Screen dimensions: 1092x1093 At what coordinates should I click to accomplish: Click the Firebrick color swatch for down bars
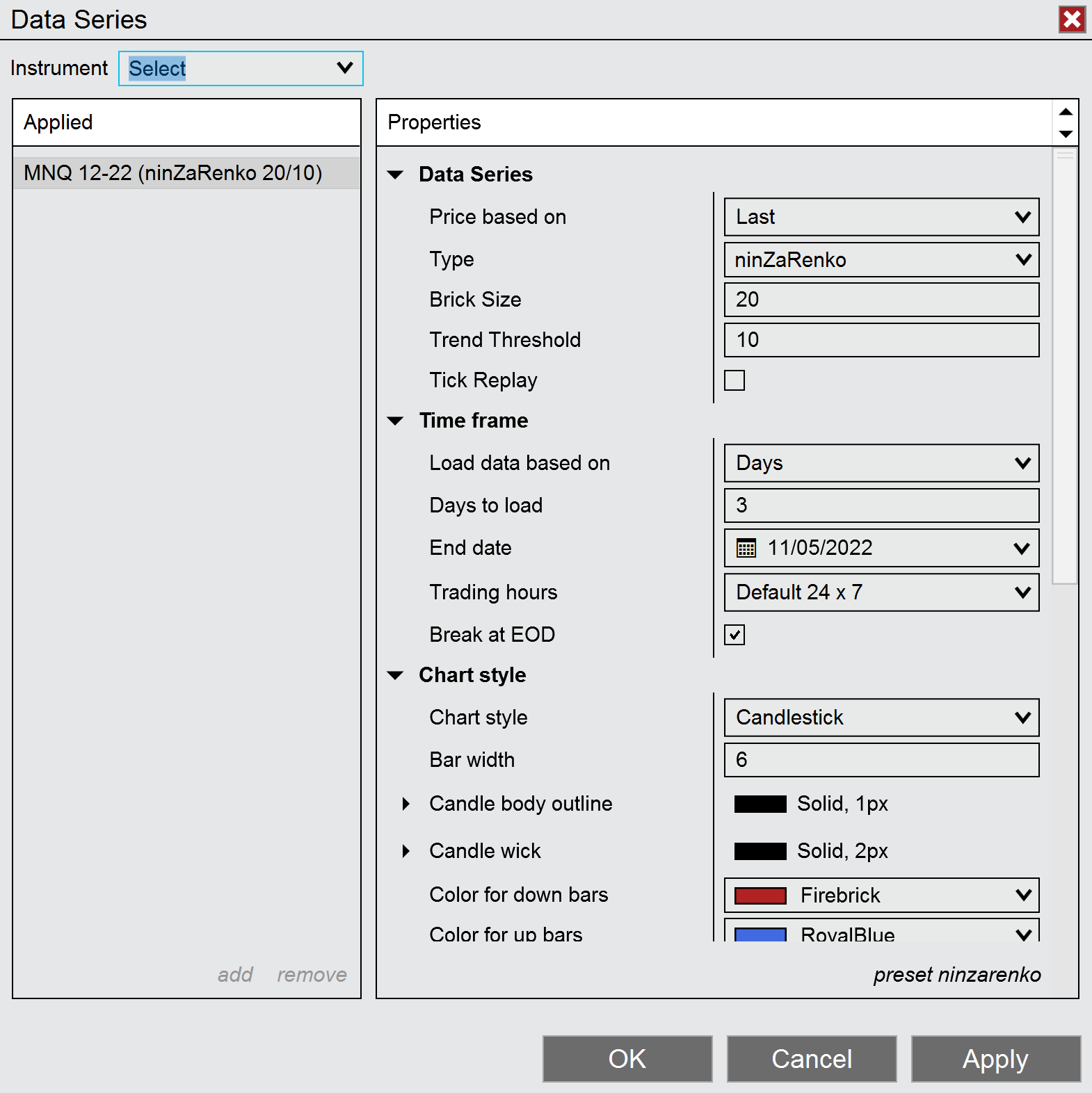click(760, 896)
